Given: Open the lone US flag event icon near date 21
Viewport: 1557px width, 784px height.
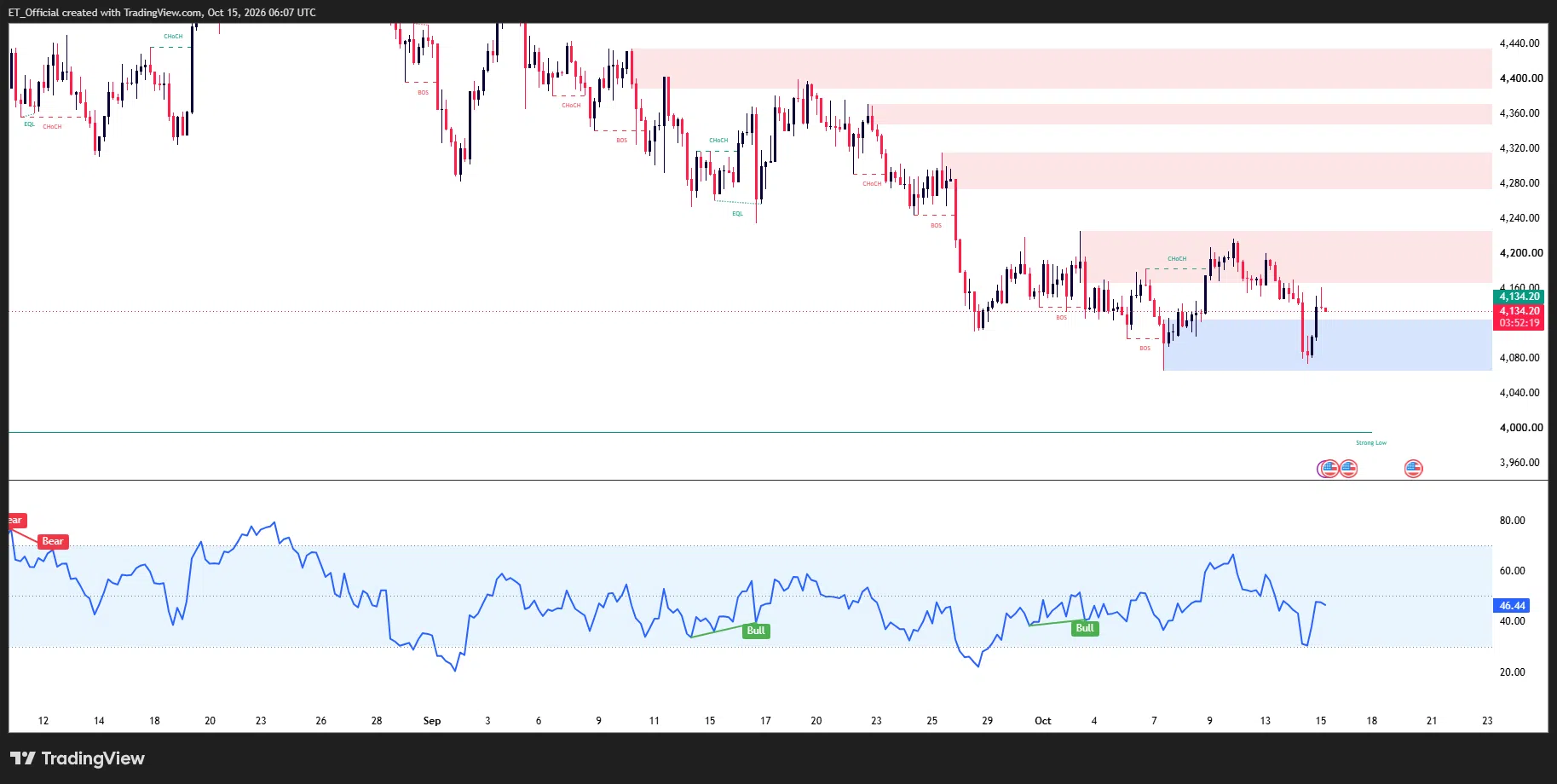Looking at the screenshot, I should [1413, 468].
